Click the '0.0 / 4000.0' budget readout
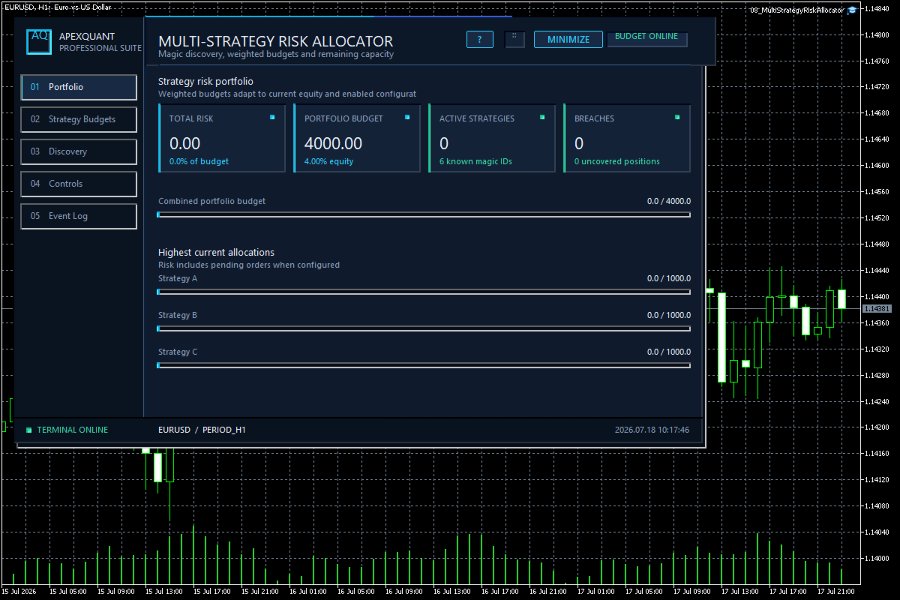900x600 pixels. [x=669, y=201]
